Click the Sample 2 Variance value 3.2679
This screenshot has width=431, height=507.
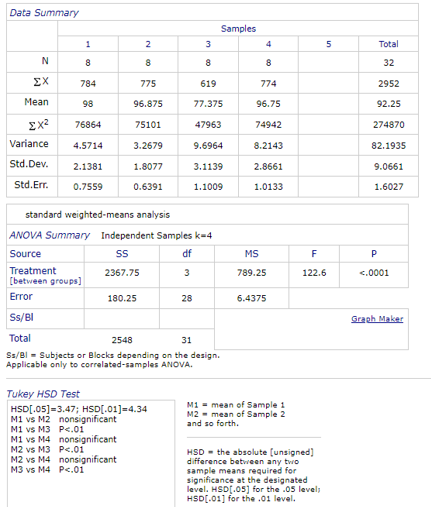tap(148, 146)
